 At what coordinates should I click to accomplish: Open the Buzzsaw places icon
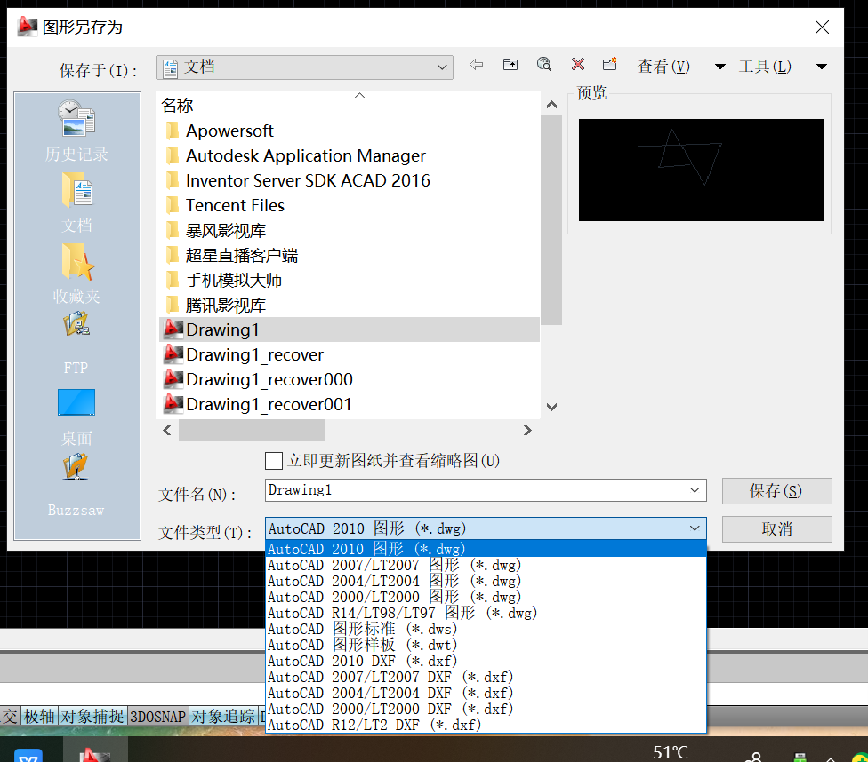click(76, 485)
